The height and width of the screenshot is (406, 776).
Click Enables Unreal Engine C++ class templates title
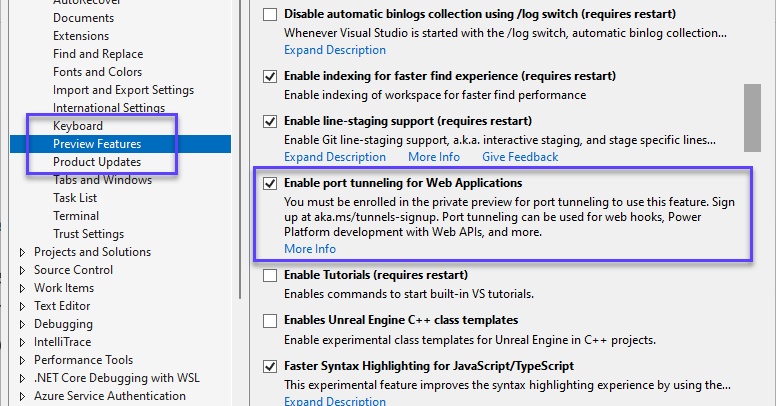pos(401,320)
